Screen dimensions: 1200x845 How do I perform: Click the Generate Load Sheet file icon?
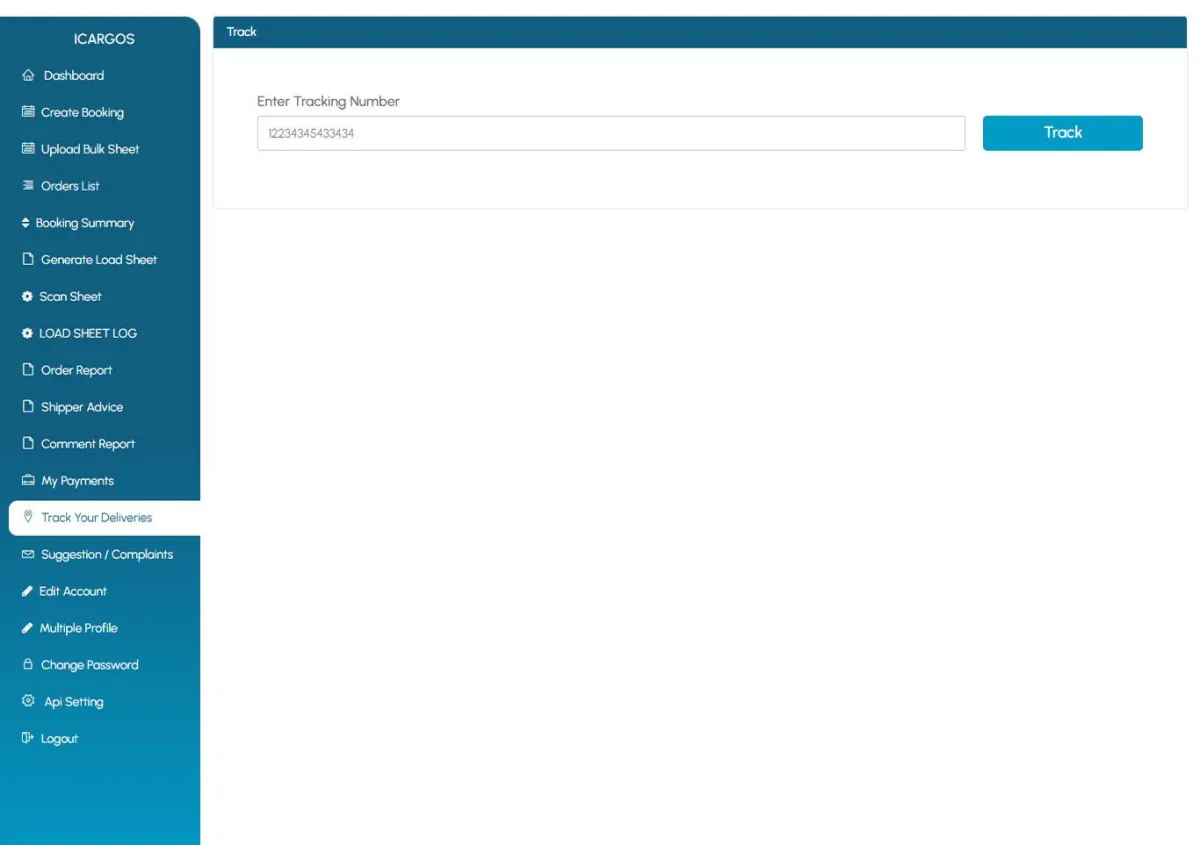[28, 260]
